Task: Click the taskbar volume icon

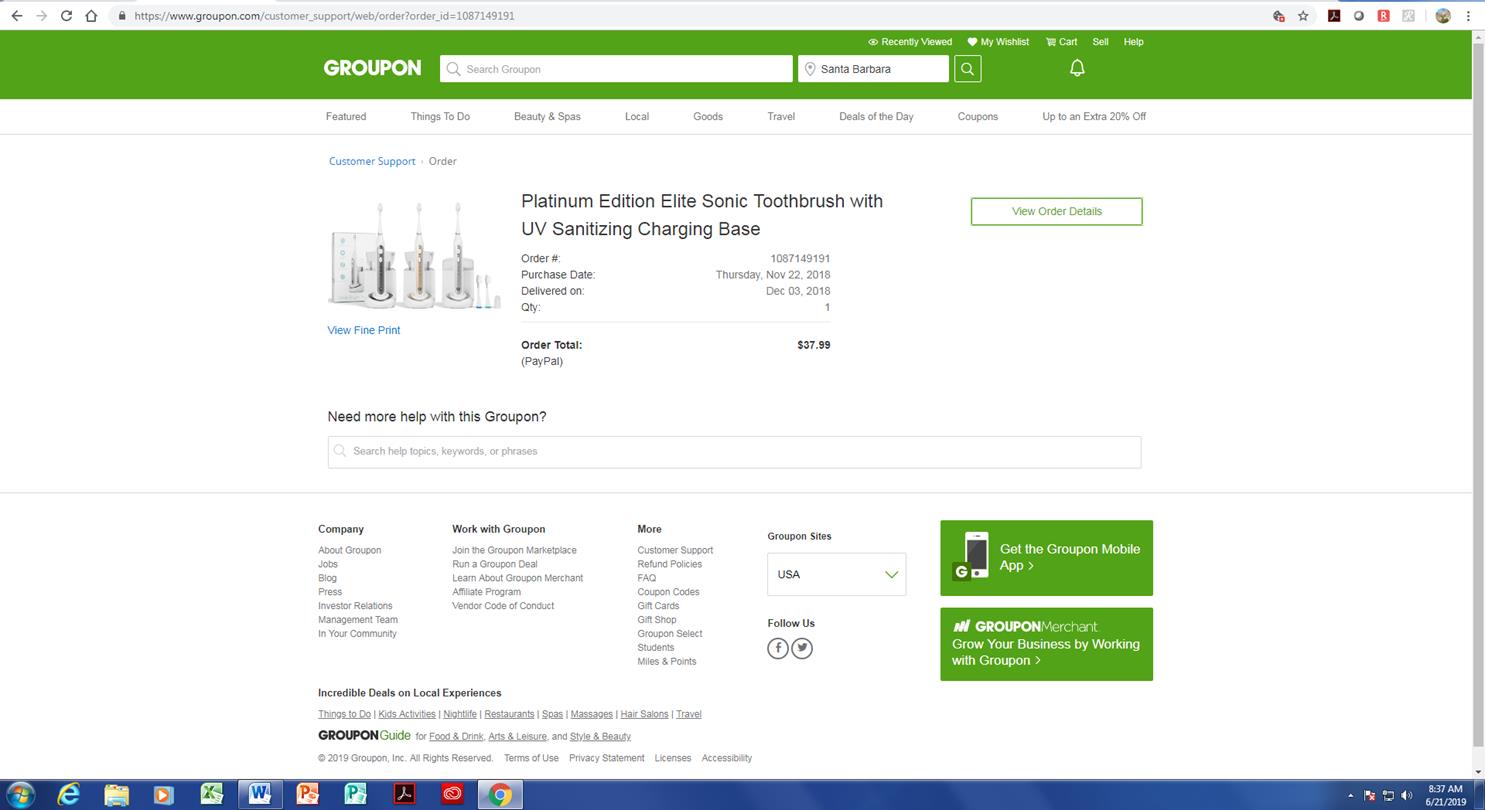Action: click(1407, 796)
